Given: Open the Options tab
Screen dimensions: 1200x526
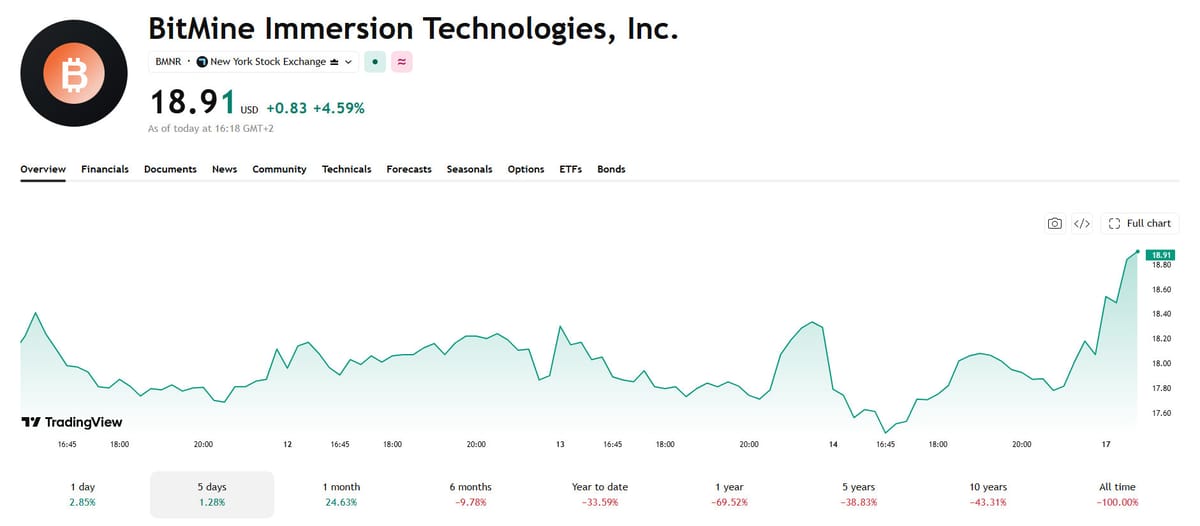Looking at the screenshot, I should tap(526, 169).
